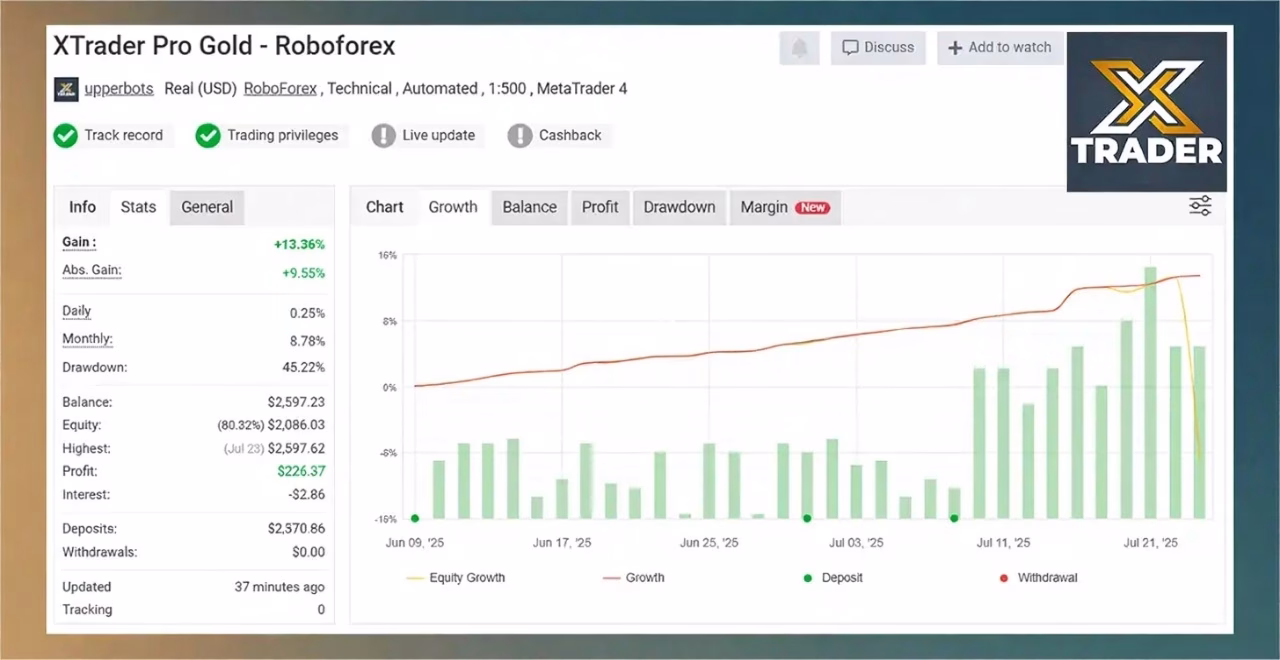Click the Discuss button
This screenshot has height=660, width=1280.
point(878,48)
